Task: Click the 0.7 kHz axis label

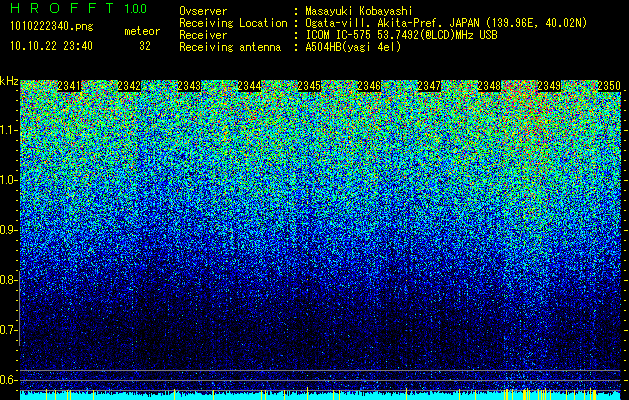Action: click(x=9, y=330)
